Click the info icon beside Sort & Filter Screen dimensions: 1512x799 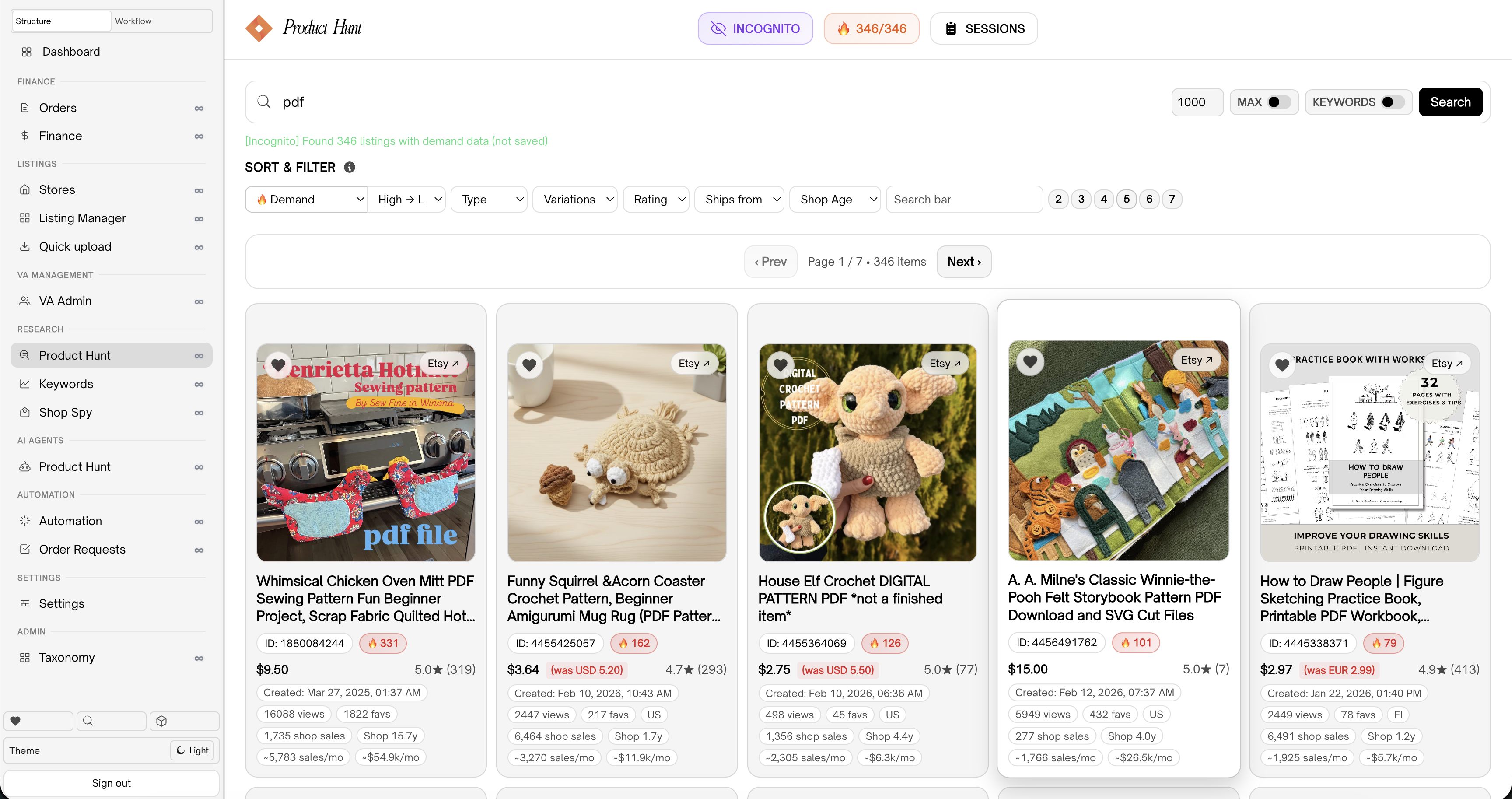(x=349, y=167)
